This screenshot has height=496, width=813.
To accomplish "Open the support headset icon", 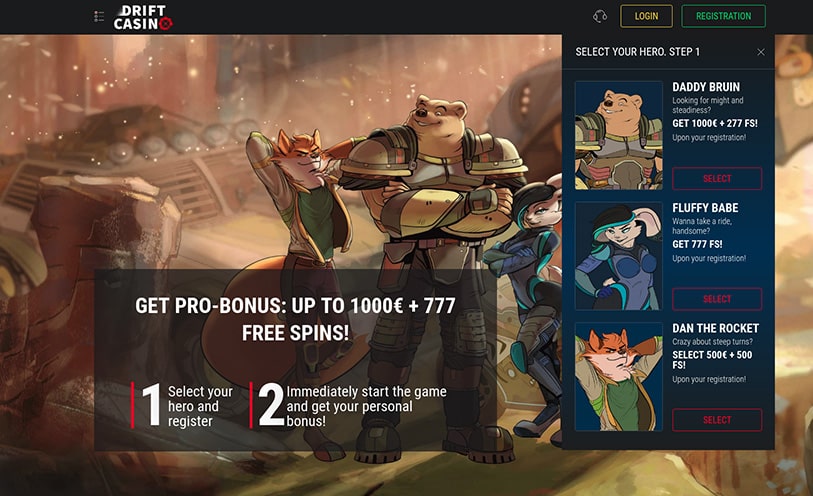I will click(x=600, y=16).
